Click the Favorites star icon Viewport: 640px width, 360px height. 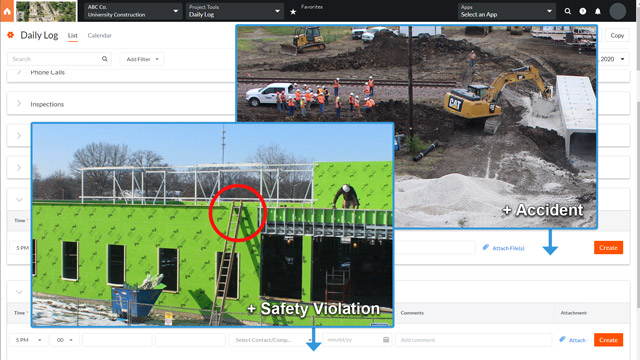point(293,12)
